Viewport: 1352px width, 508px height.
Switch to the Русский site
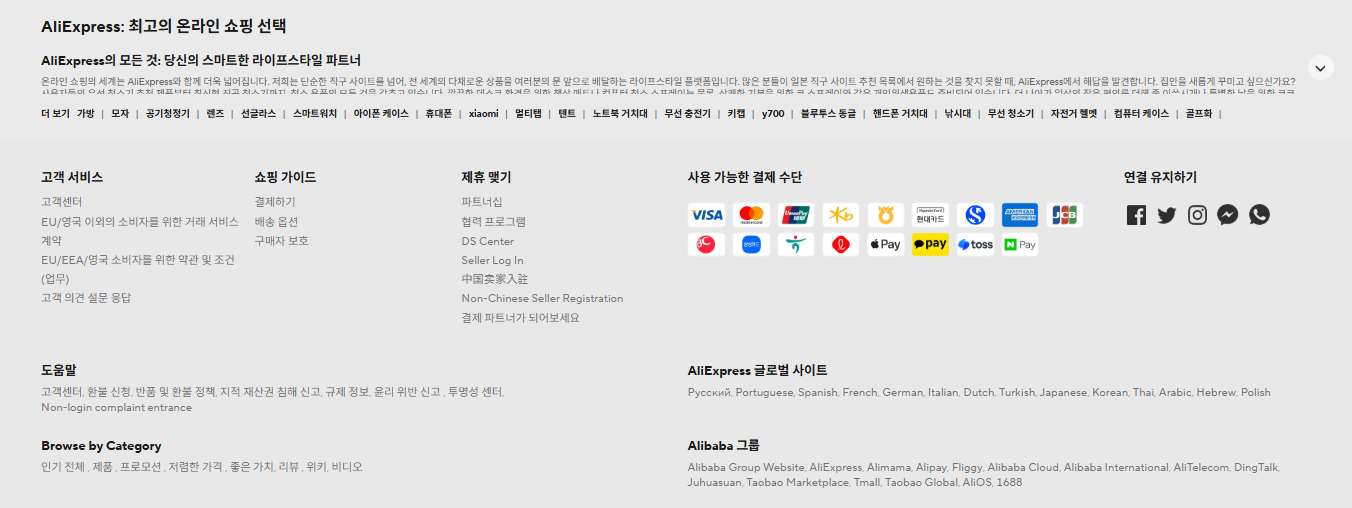tap(709, 392)
